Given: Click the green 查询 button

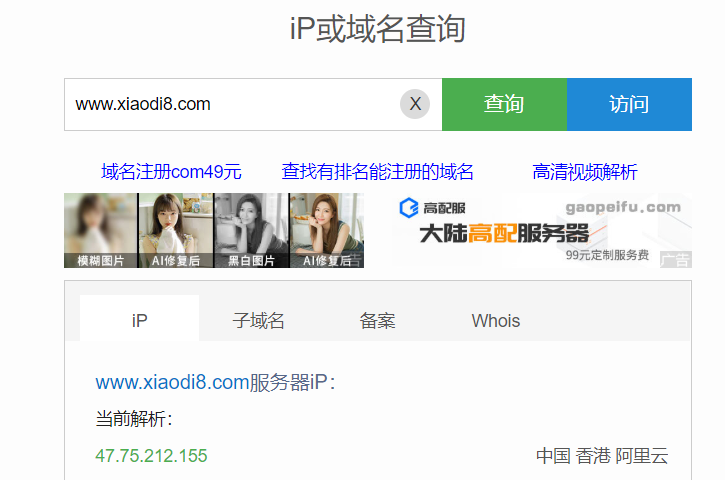Looking at the screenshot, I should (x=504, y=105).
